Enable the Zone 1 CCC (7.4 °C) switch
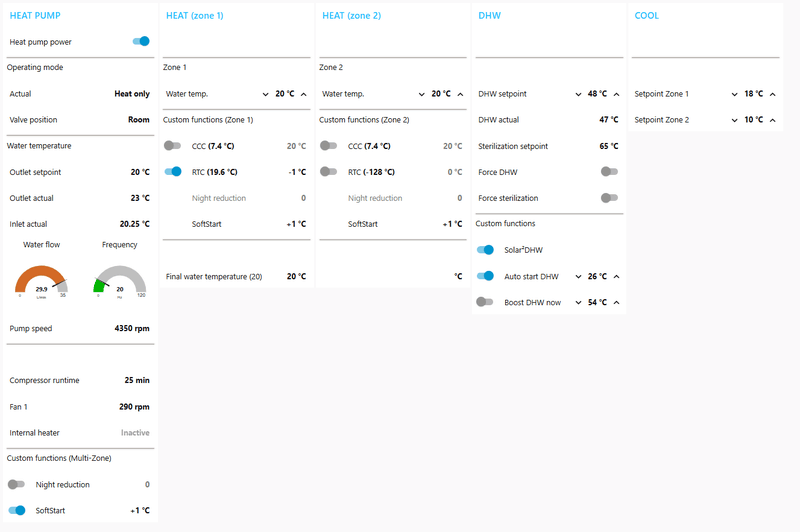800x532 pixels. pos(172,146)
